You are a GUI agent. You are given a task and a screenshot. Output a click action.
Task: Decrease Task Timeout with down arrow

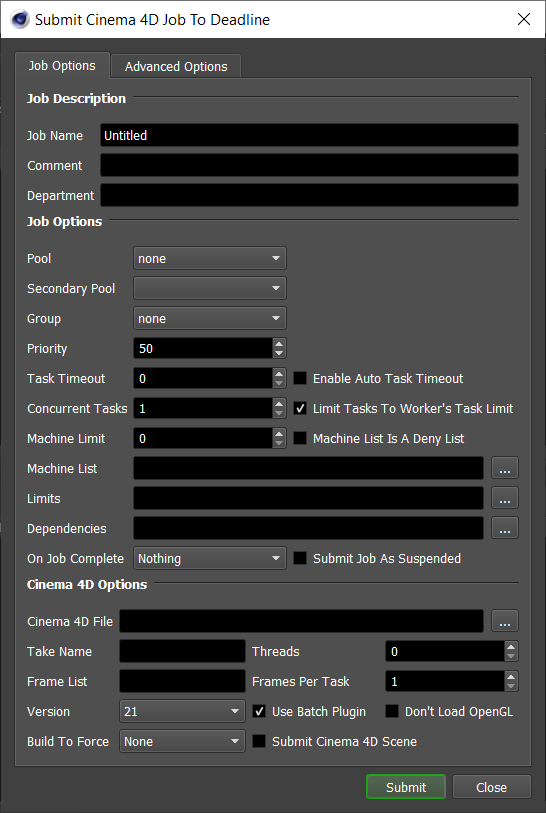click(279, 384)
